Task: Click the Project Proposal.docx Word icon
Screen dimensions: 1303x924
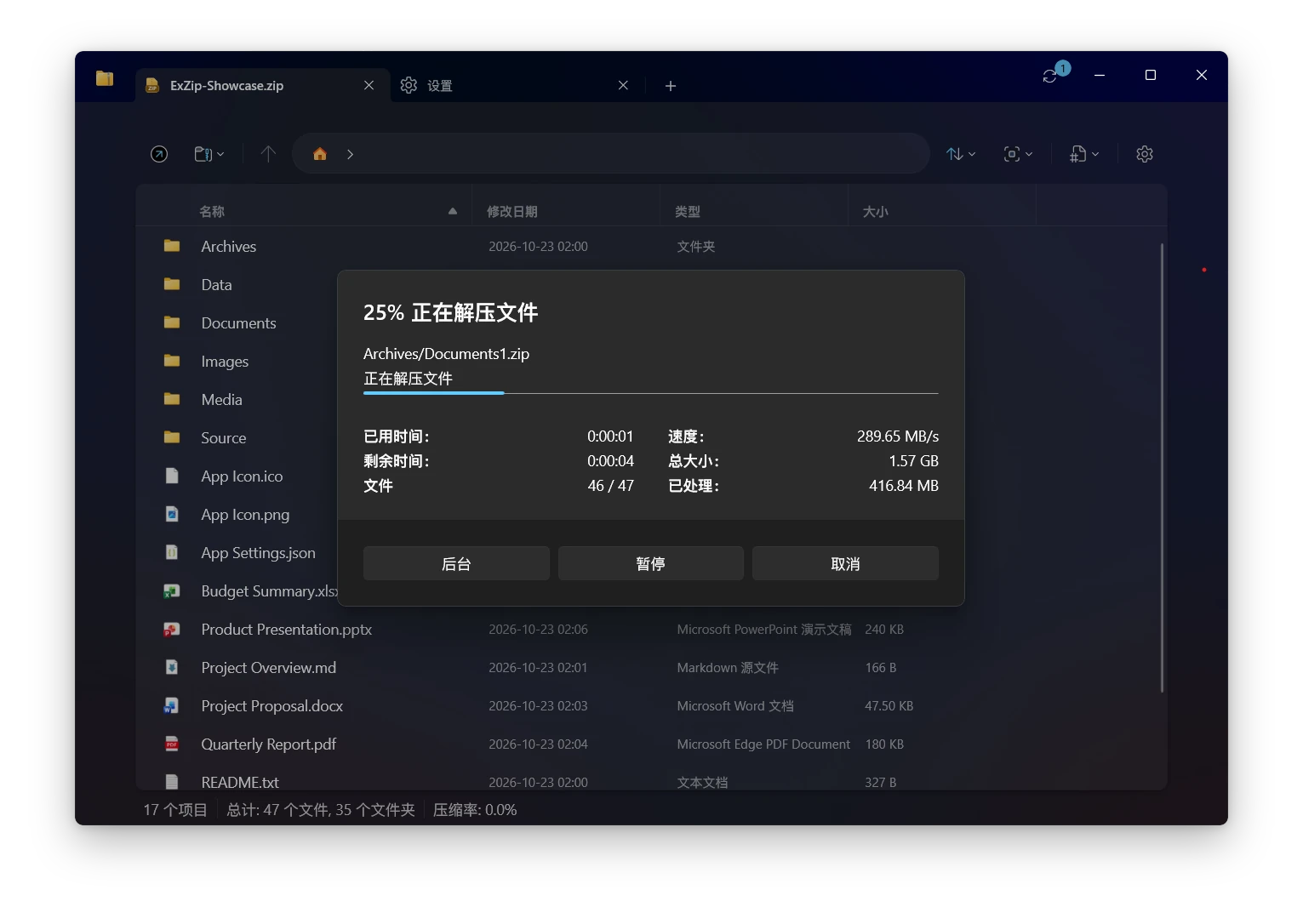Action: click(172, 705)
